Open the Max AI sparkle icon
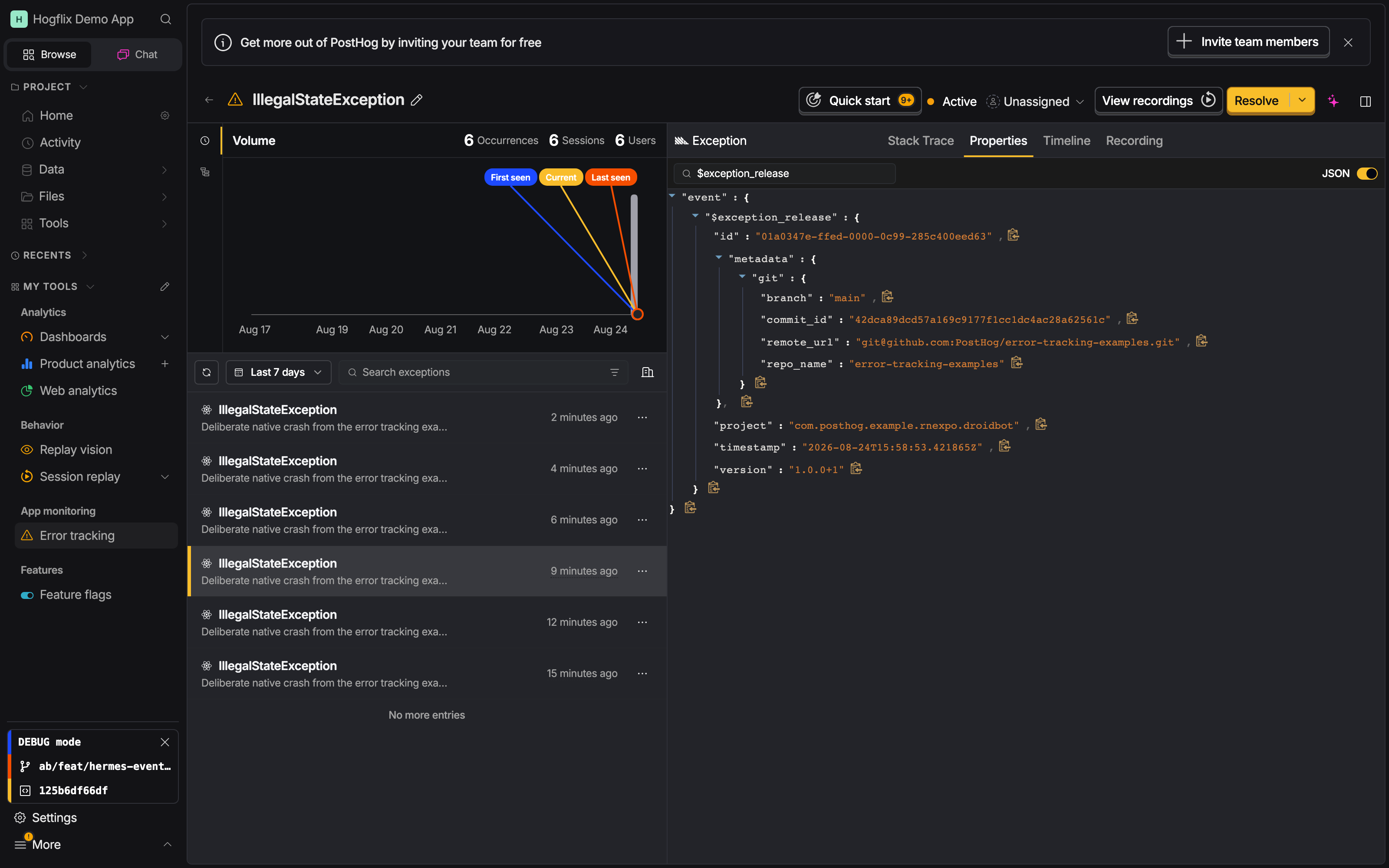The image size is (1389, 868). tap(1333, 101)
